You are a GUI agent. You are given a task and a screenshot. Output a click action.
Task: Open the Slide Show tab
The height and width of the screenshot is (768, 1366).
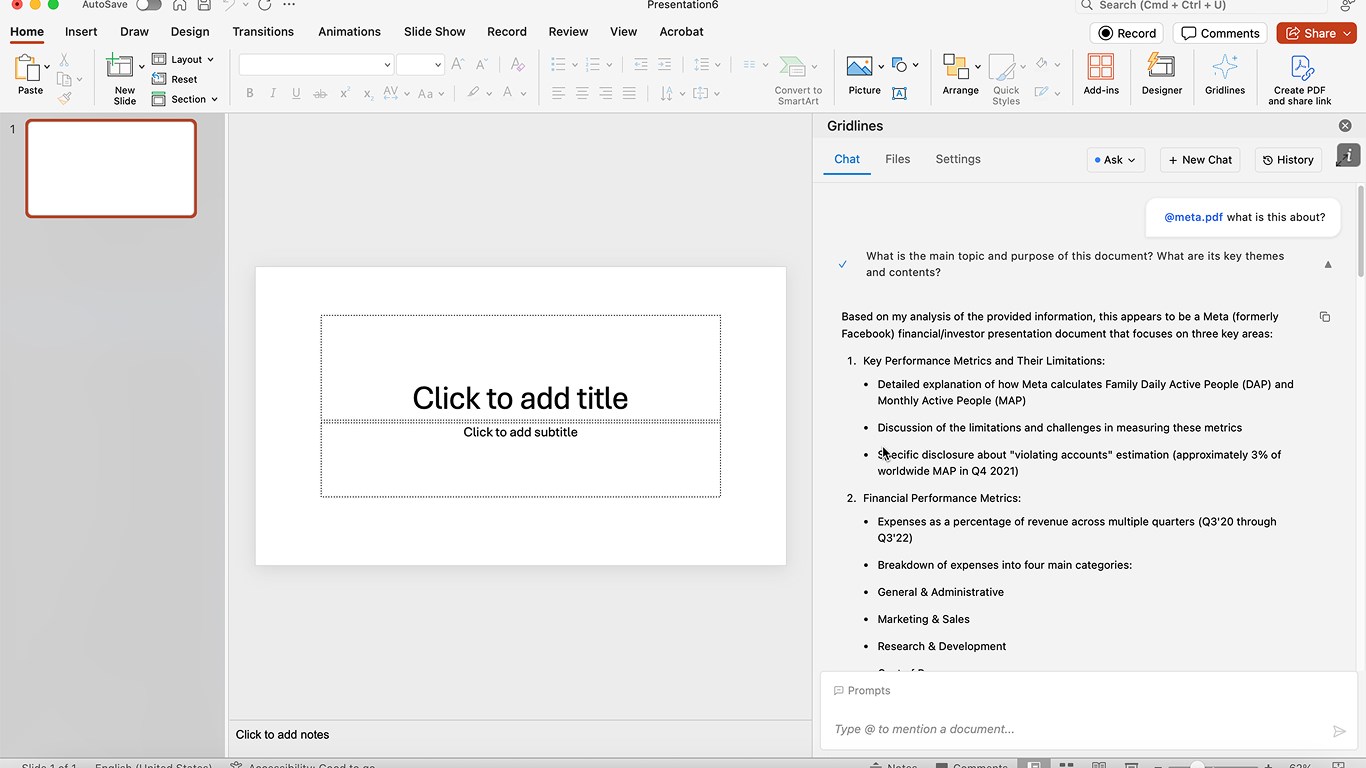coord(435,32)
